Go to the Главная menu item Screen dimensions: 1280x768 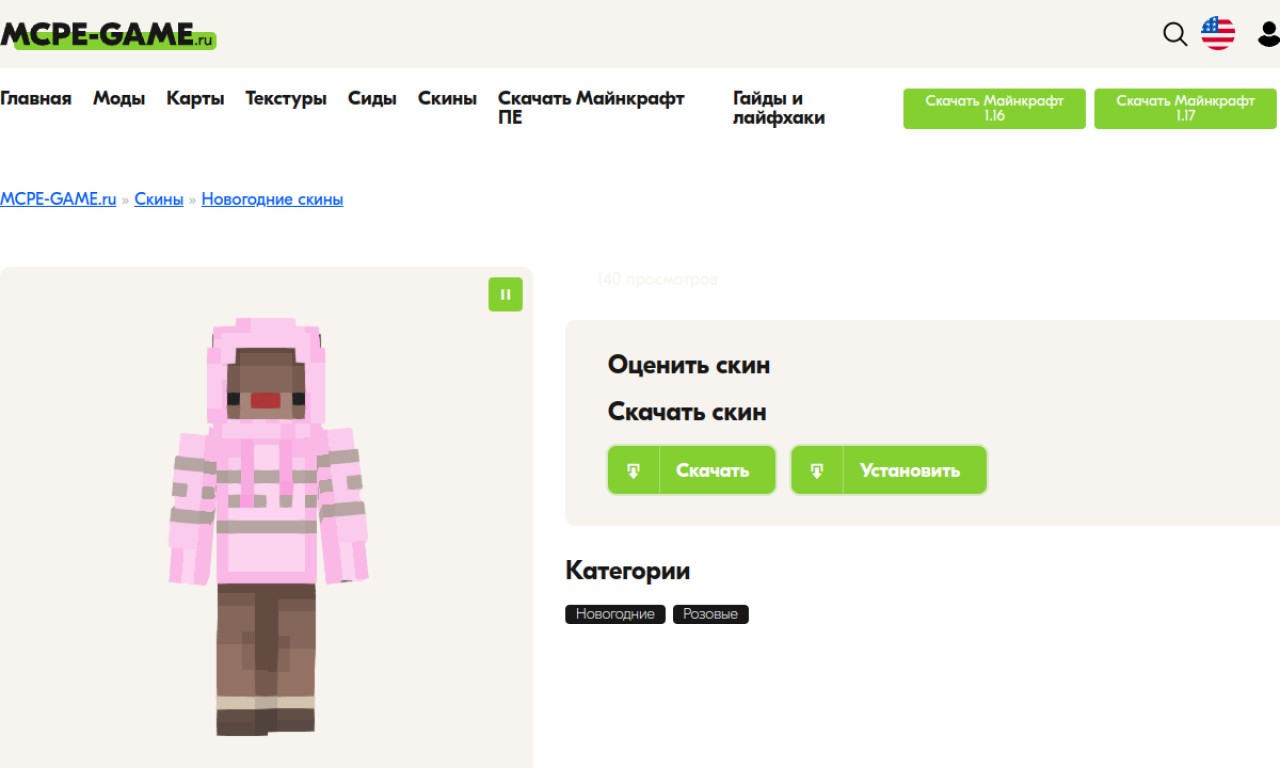coord(36,98)
